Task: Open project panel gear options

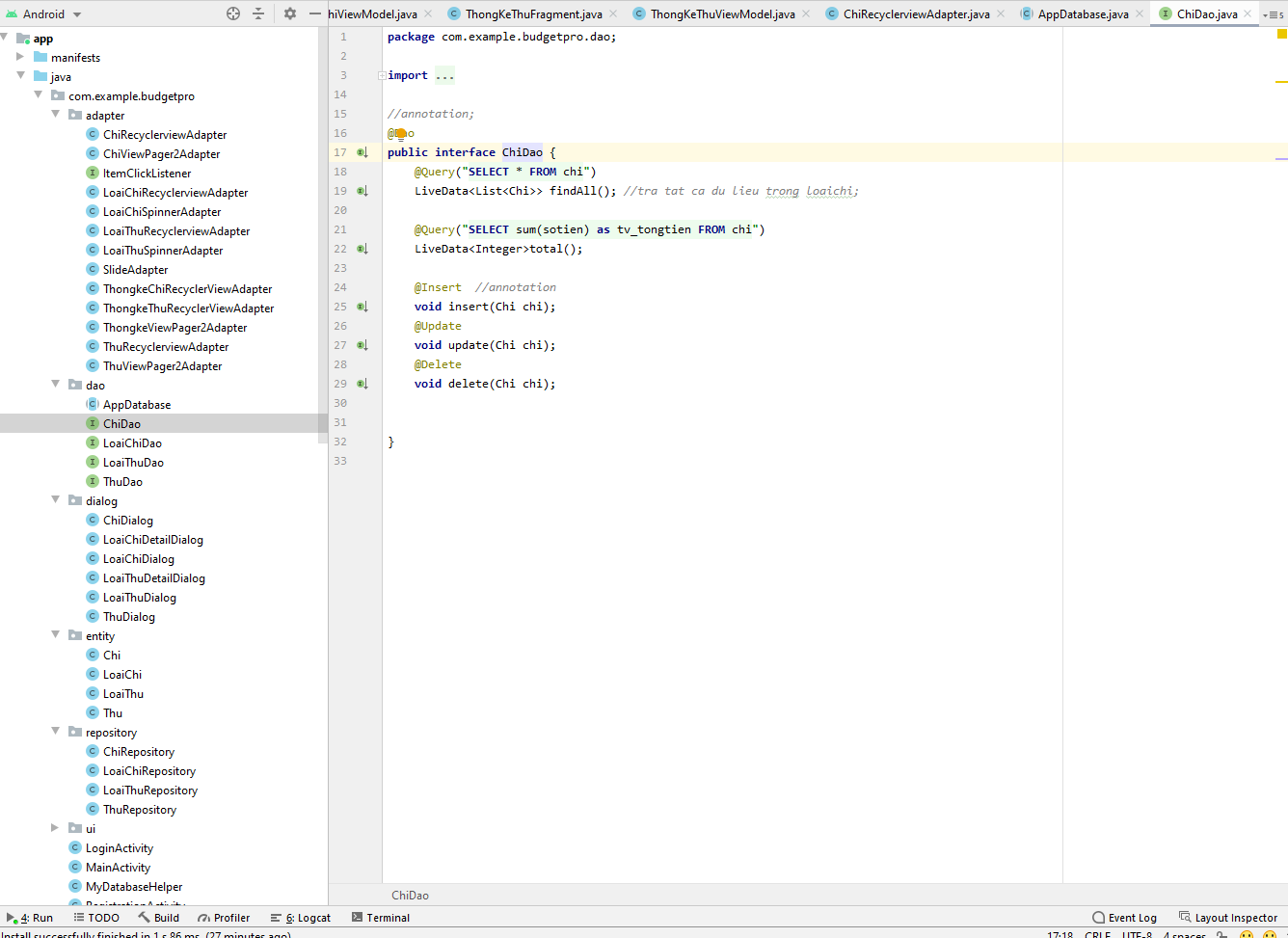Action: tap(290, 13)
